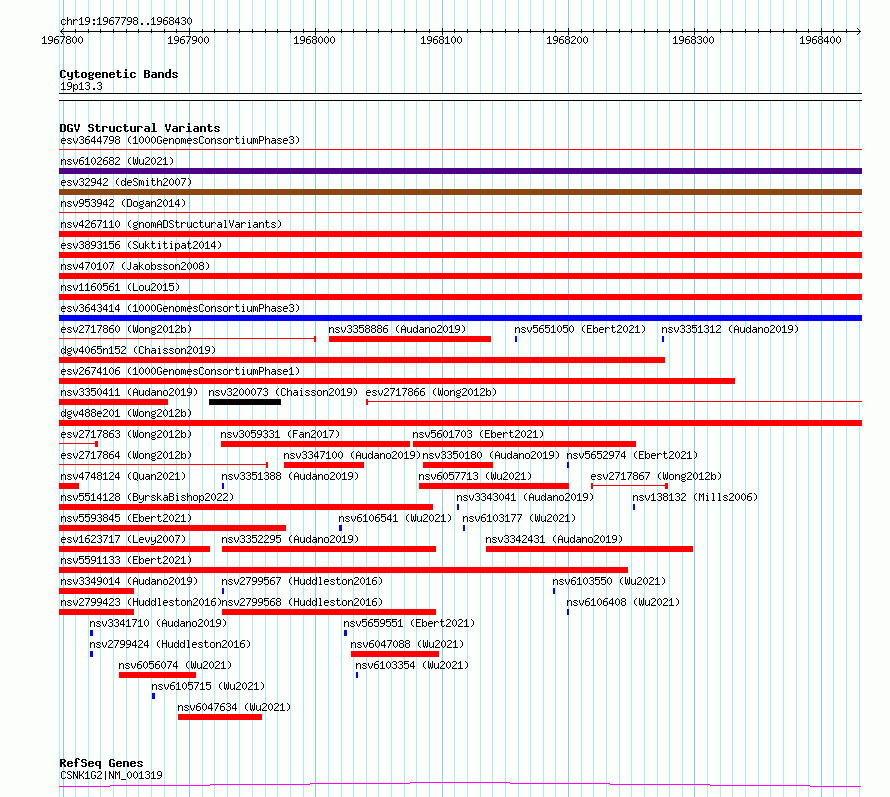Click nsv2799567 (Huddleston2016) label

[x=302, y=581]
